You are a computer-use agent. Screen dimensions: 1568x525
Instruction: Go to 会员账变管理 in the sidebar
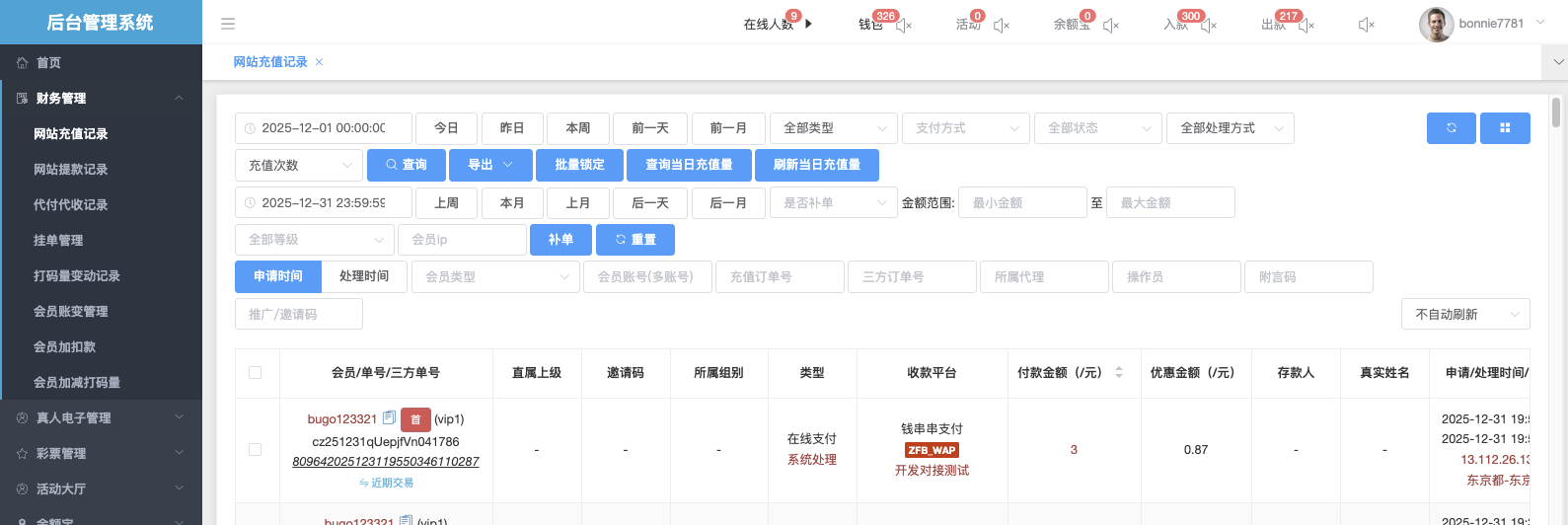click(x=71, y=312)
